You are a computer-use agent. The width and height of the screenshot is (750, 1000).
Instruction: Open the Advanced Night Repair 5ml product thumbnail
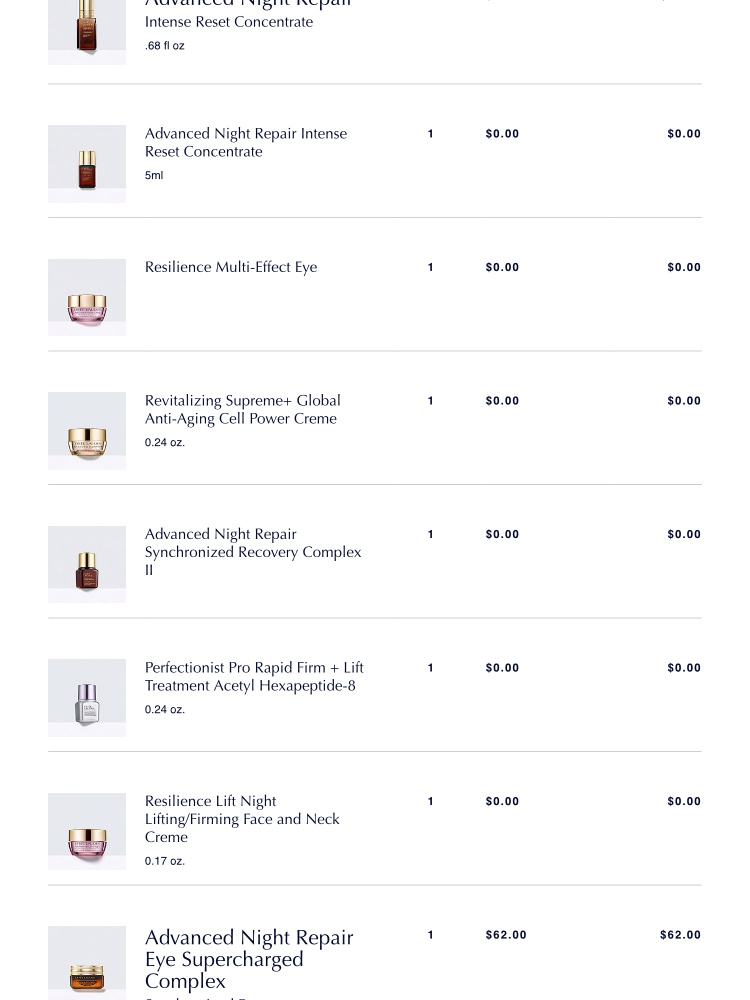(87, 164)
